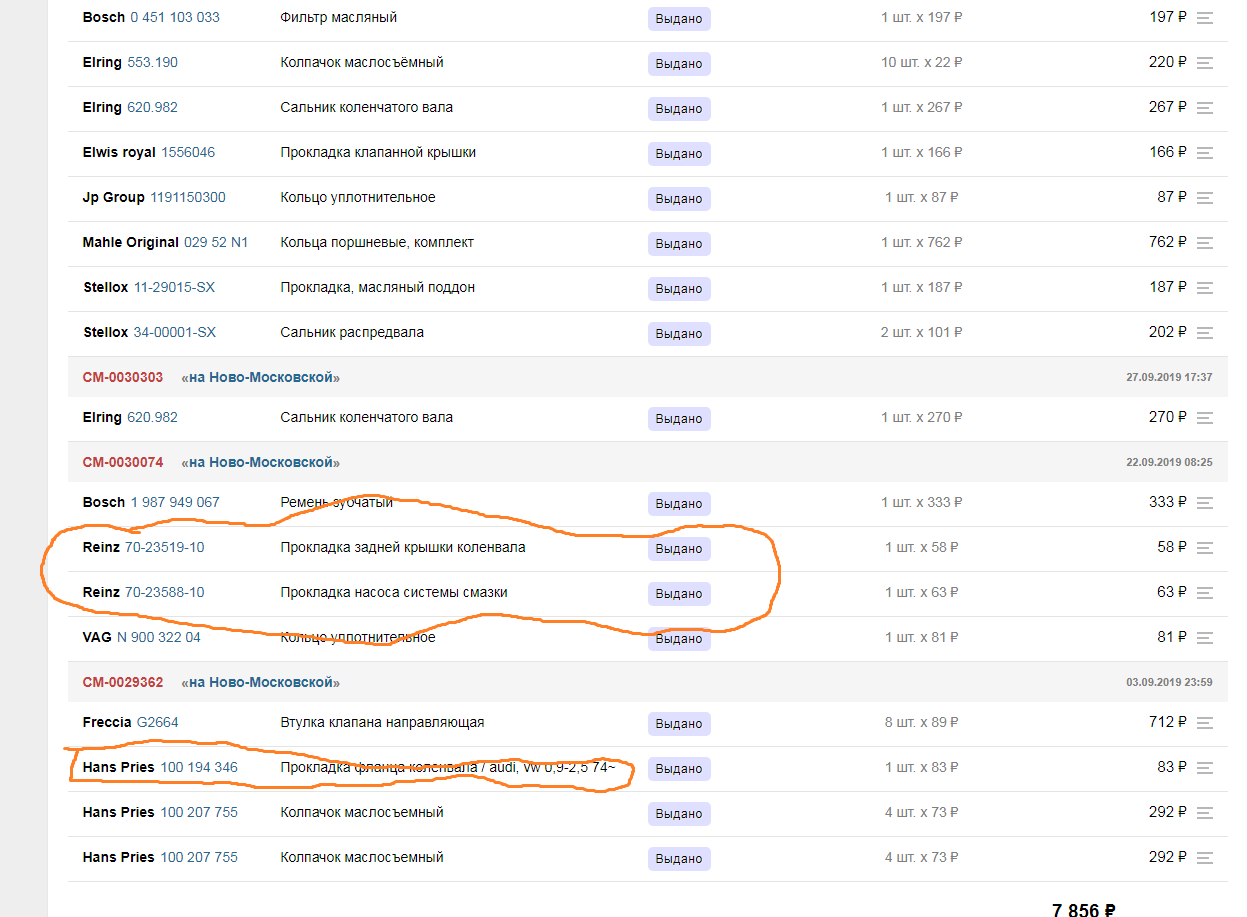This screenshot has height=917, width=1247.
Task: Click Выдано status in Прокладка клапанной крышки row
Action: click(x=679, y=153)
